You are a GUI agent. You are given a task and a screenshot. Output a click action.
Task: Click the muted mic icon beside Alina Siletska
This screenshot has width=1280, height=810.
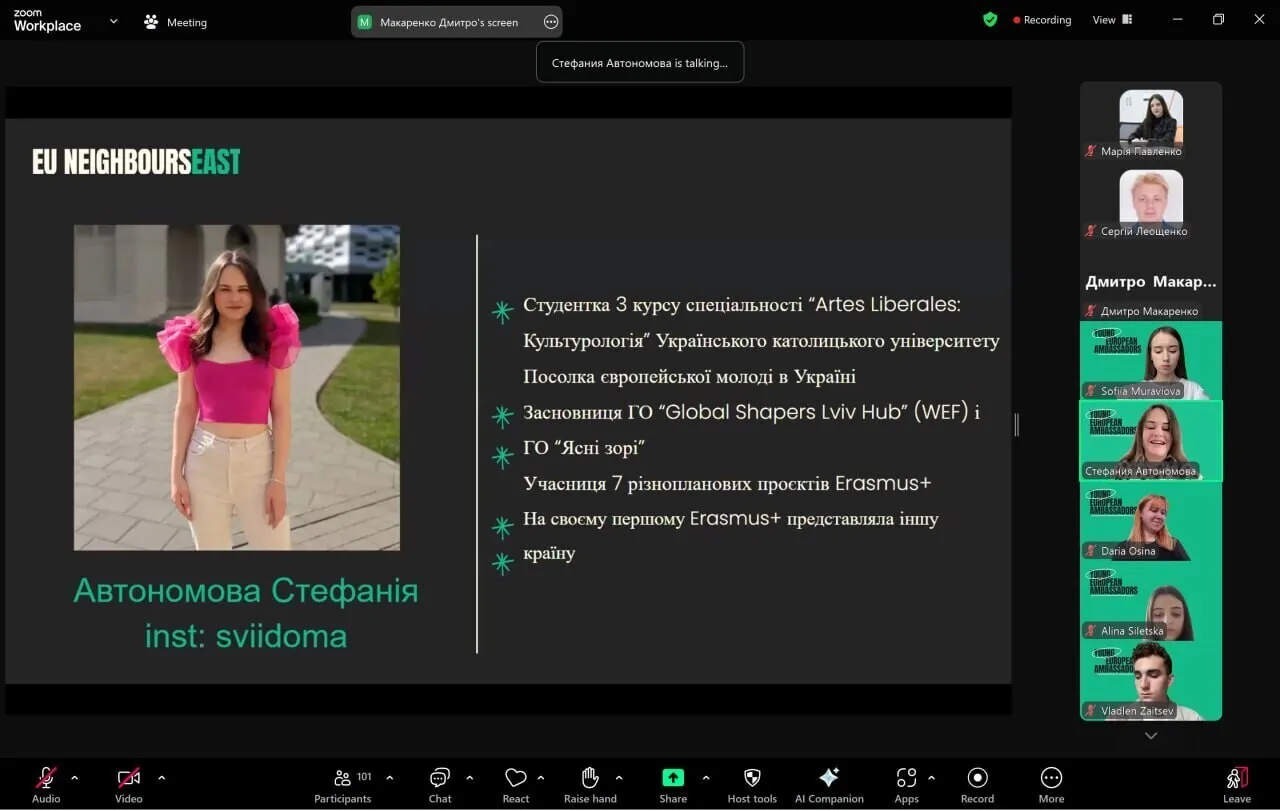coord(1091,631)
